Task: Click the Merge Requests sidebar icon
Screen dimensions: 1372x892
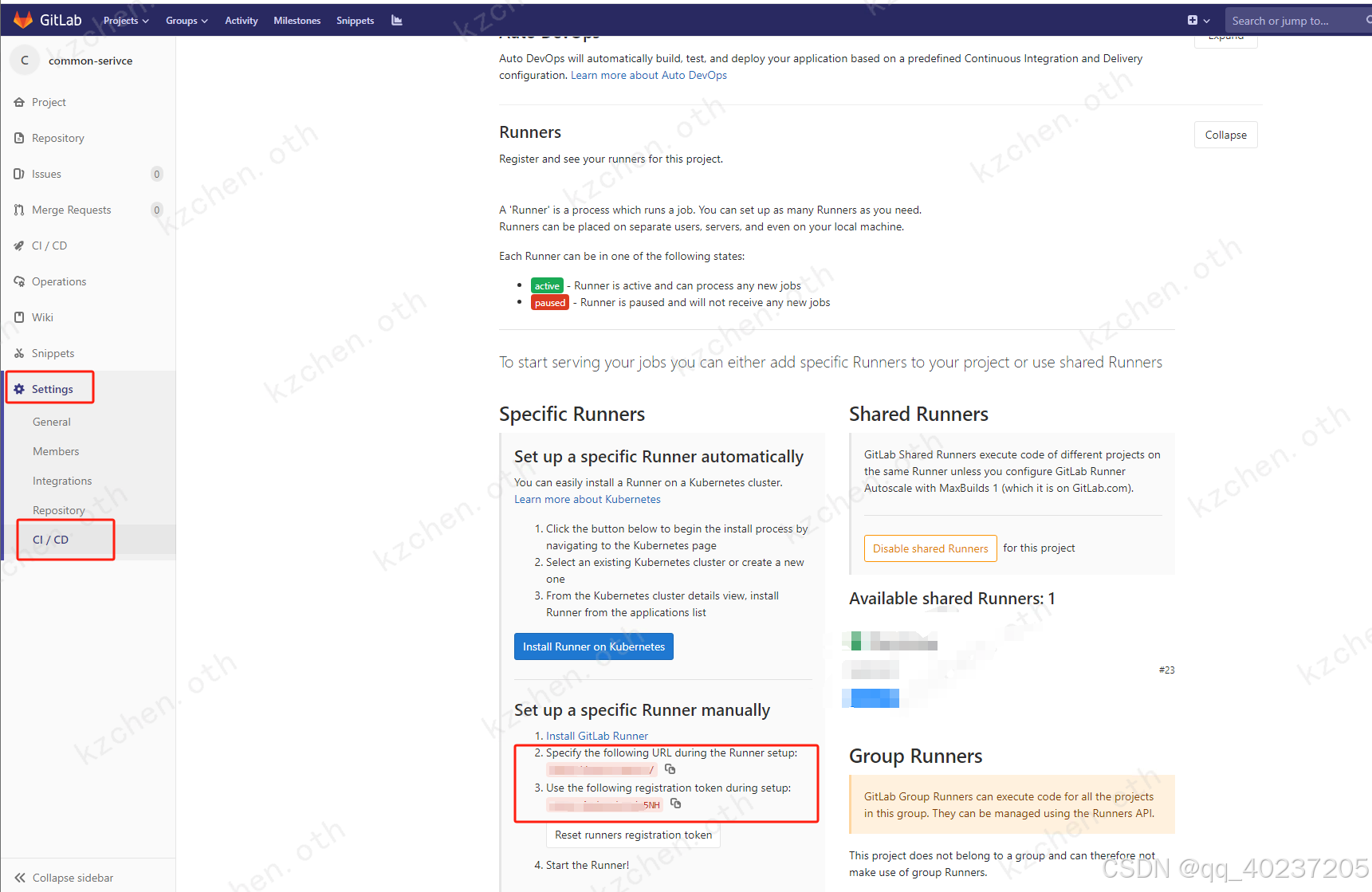Action: coord(19,210)
